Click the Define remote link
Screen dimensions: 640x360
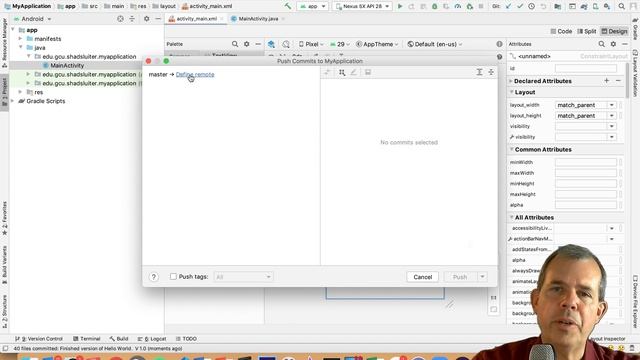[195, 74]
